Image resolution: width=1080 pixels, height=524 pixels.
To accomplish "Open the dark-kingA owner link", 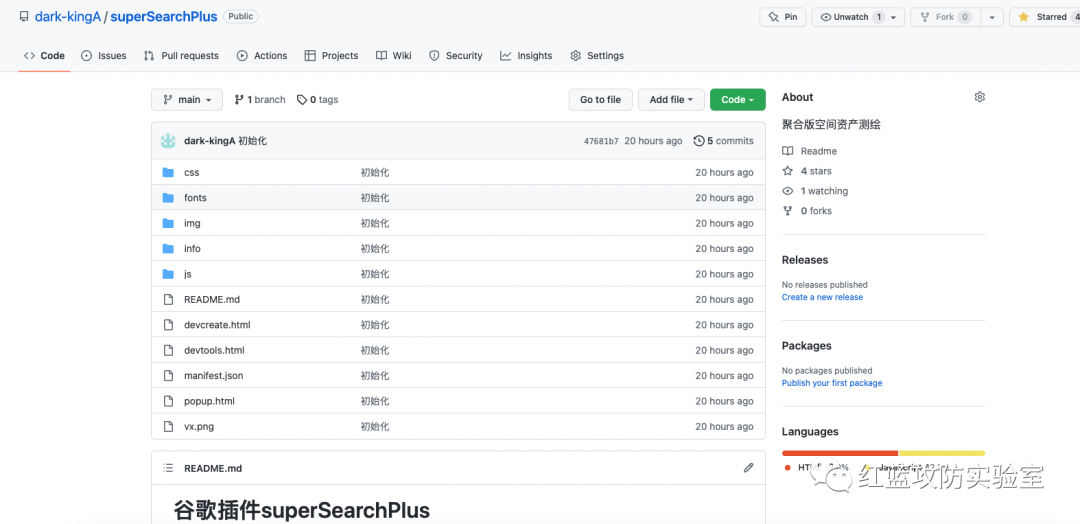I will coord(68,17).
